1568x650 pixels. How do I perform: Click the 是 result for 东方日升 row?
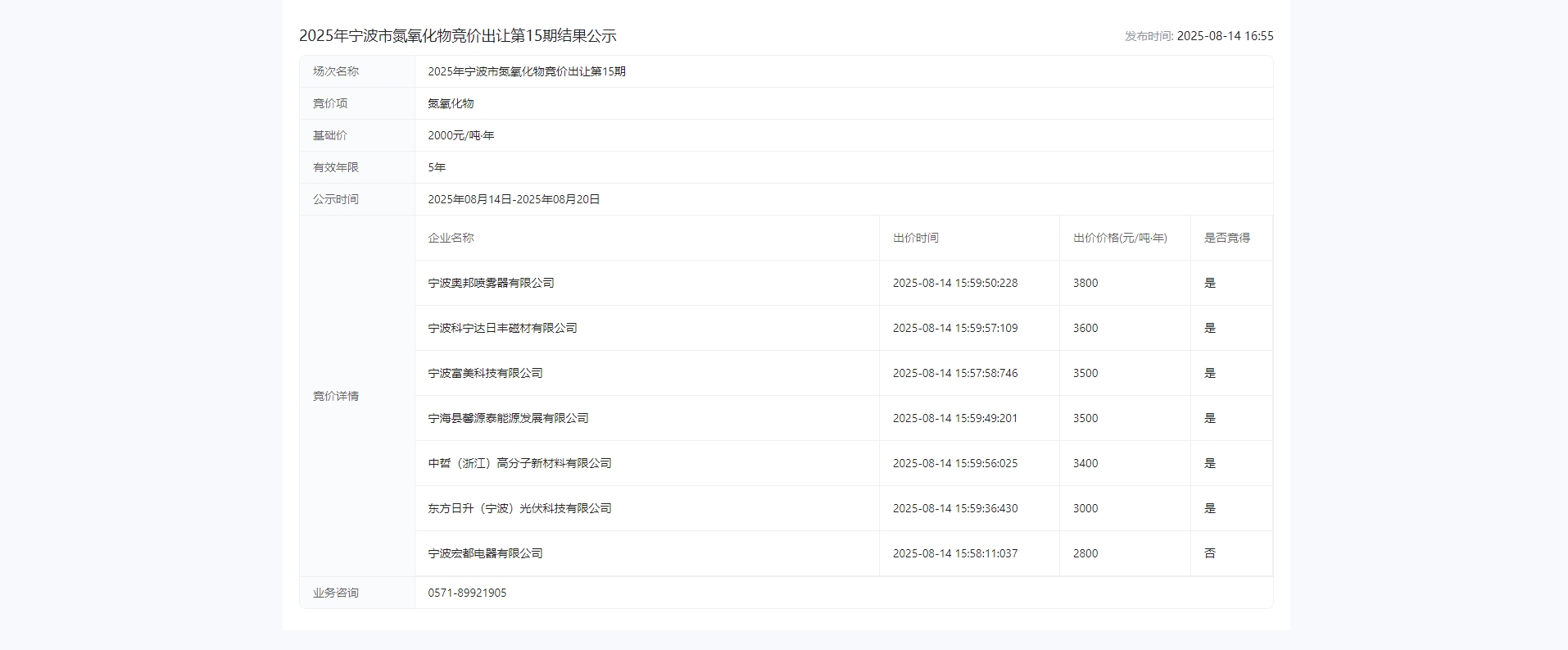tap(1210, 508)
